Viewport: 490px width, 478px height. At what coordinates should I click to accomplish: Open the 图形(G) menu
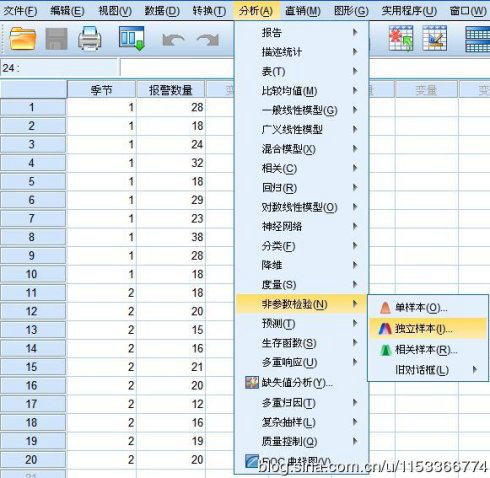click(351, 11)
